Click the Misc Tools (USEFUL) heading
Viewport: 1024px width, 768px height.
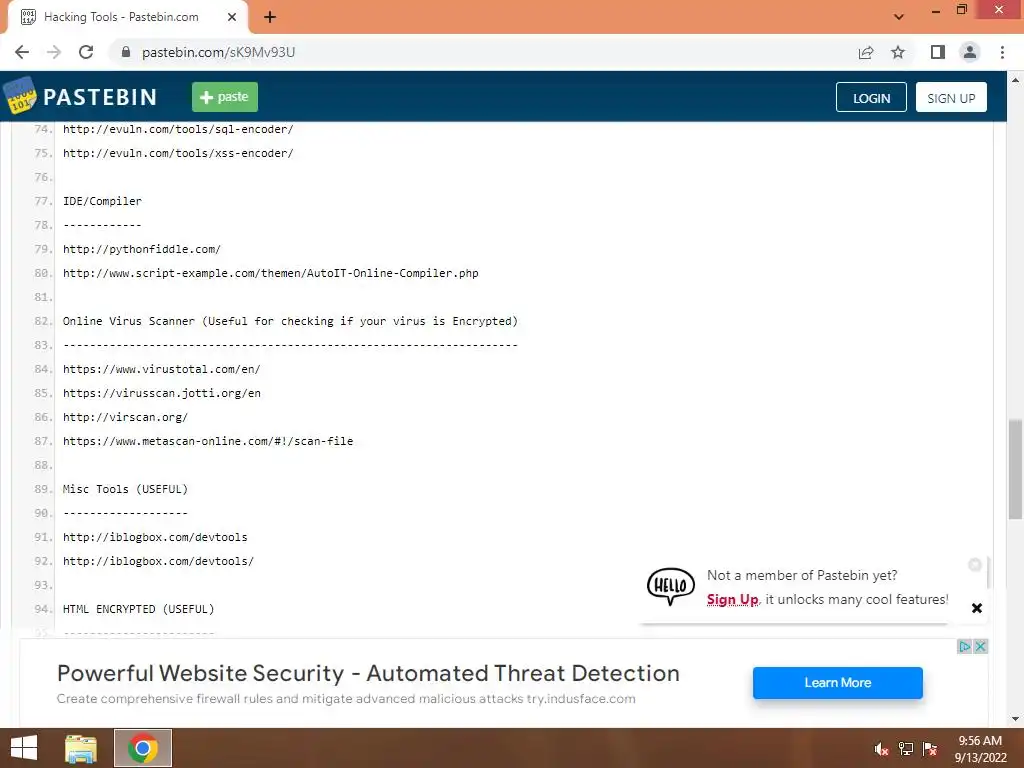125,489
